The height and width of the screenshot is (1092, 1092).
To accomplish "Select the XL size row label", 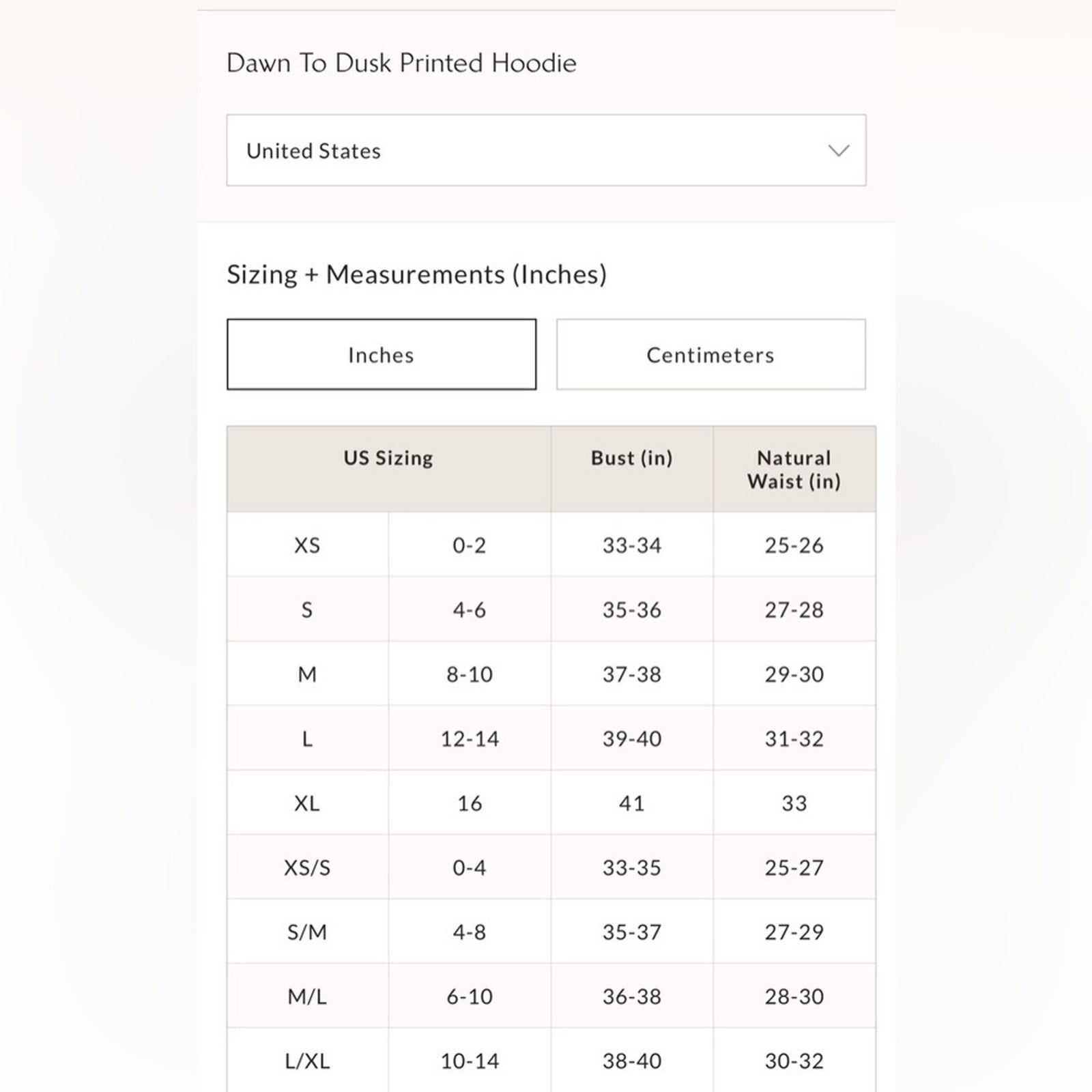I will 307,803.
